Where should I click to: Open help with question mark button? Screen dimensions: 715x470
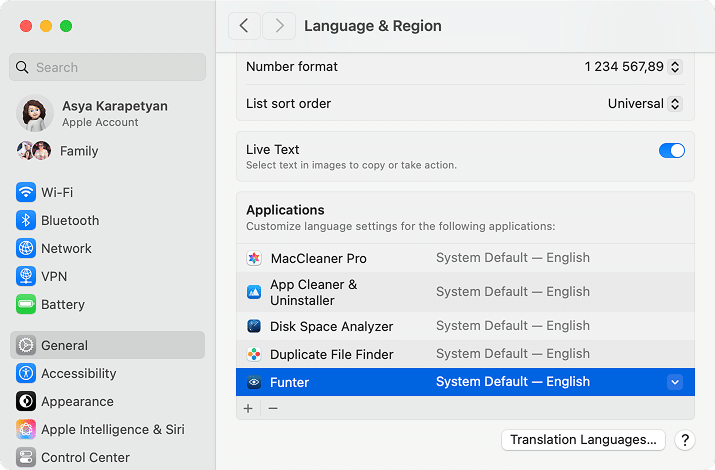(x=685, y=440)
